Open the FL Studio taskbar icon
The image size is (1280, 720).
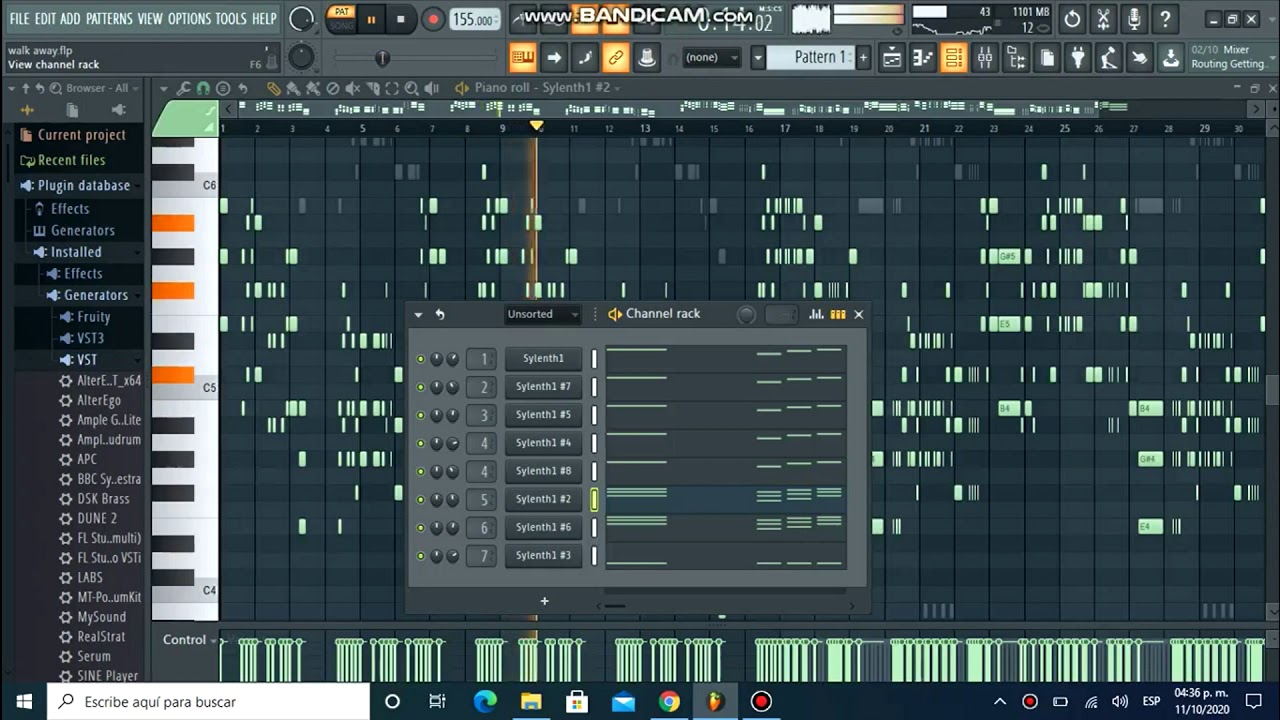[x=715, y=701]
